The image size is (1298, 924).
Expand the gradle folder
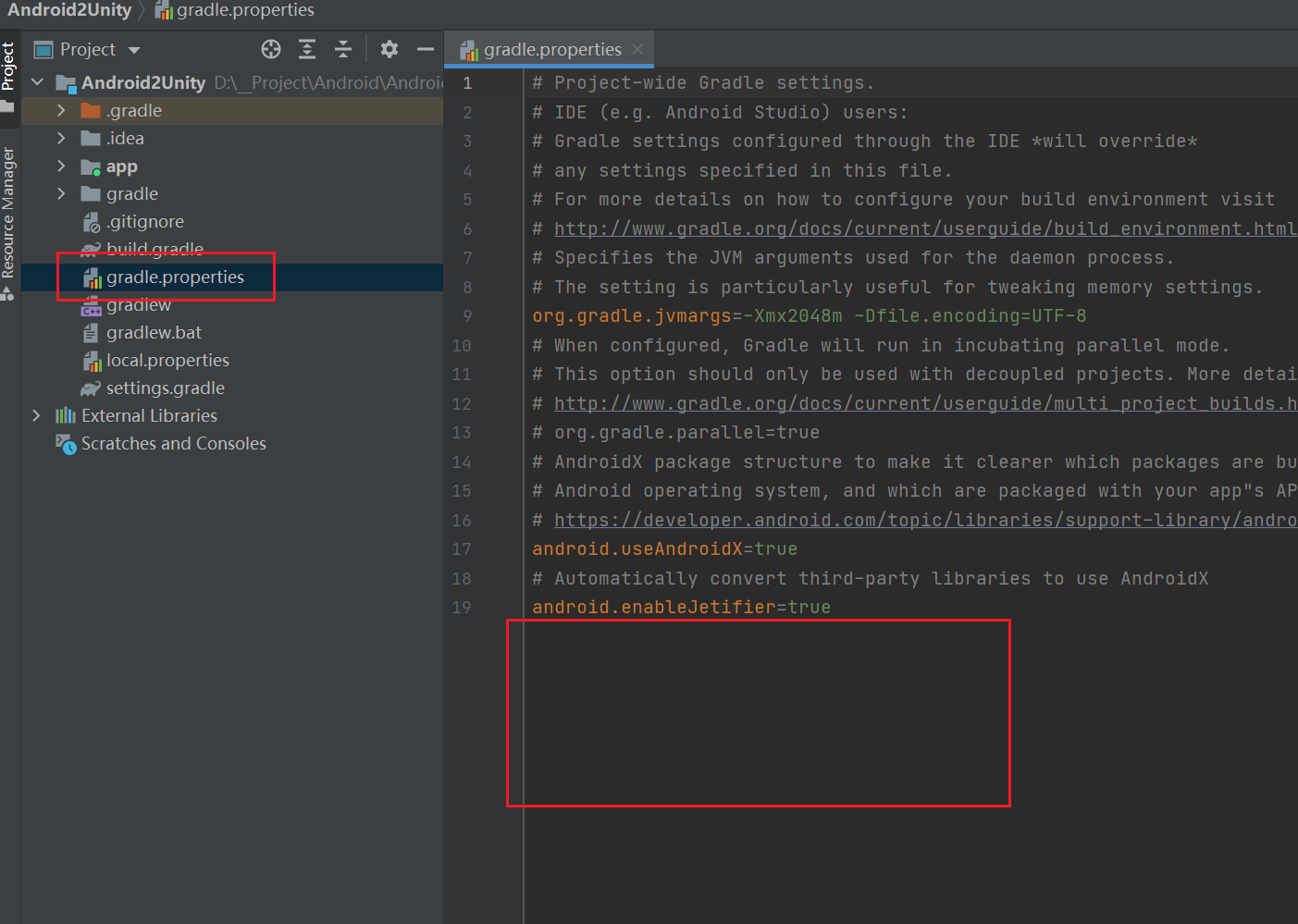click(61, 193)
